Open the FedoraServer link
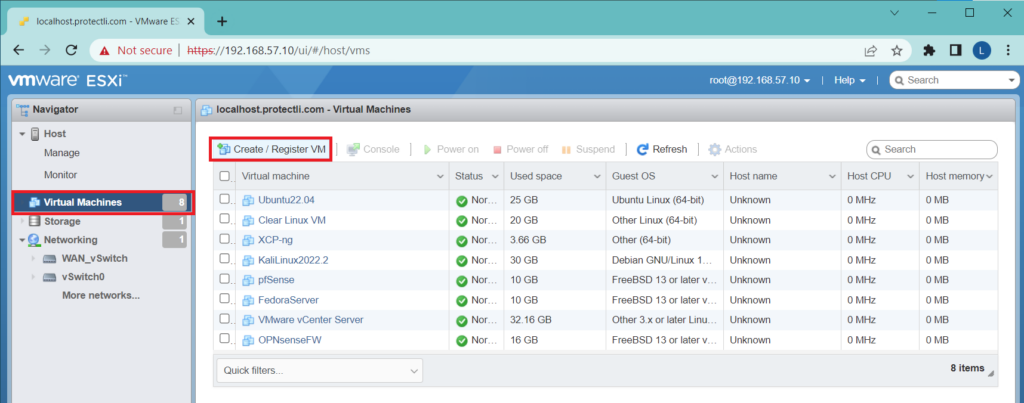The width and height of the screenshot is (1024, 403). tap(289, 300)
